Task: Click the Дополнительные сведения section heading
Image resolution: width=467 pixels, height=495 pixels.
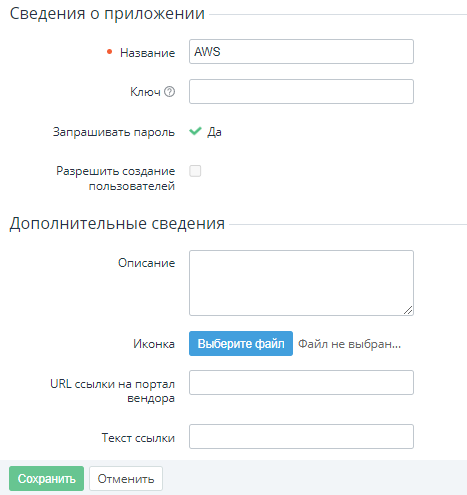Action: 117,223
